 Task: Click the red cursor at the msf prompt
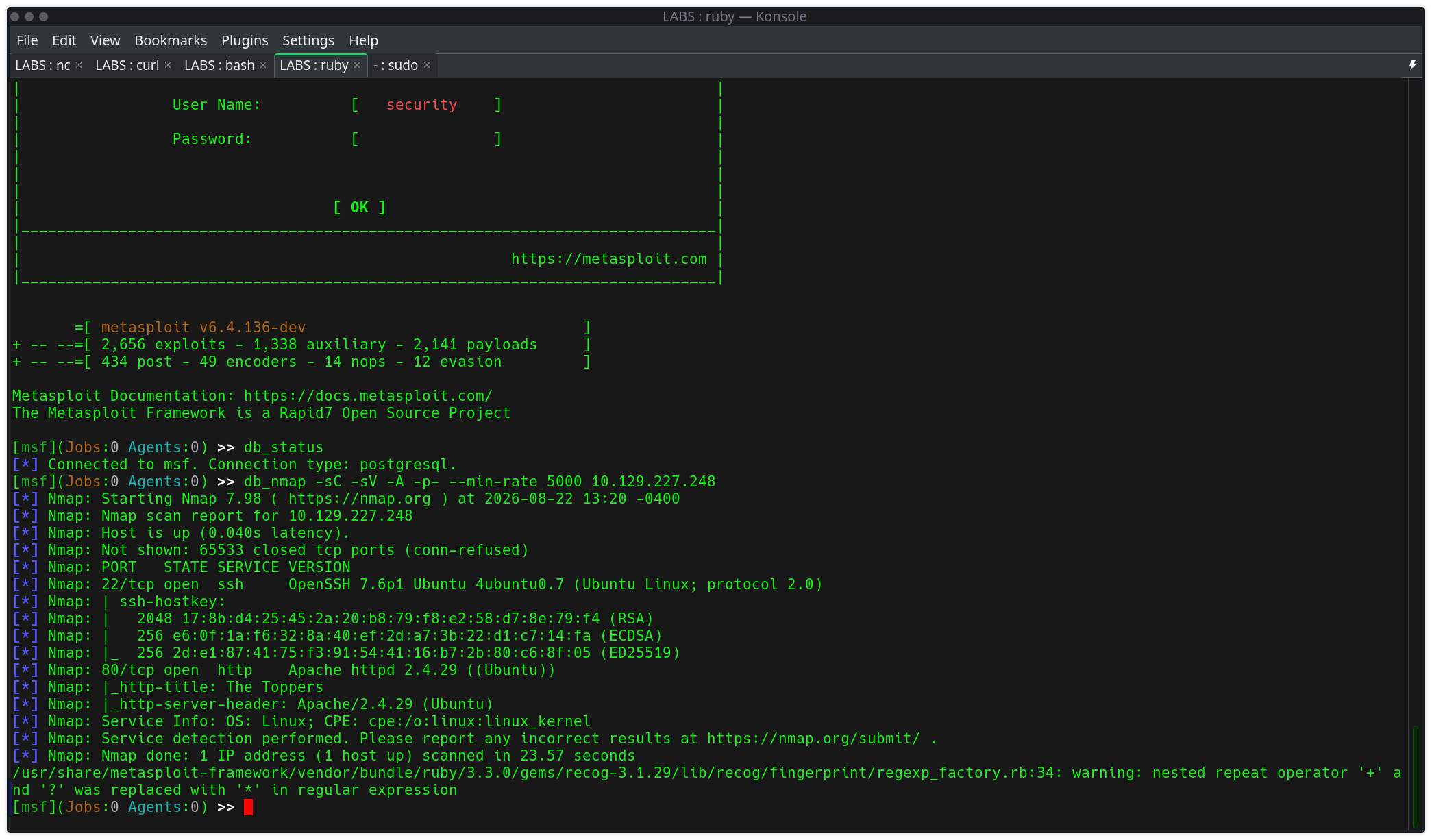(x=248, y=807)
